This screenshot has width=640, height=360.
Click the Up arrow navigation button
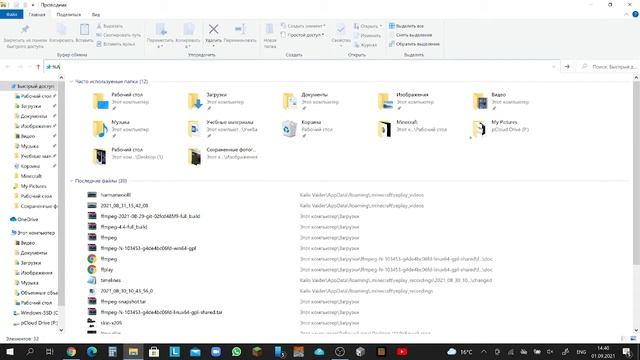(38, 67)
